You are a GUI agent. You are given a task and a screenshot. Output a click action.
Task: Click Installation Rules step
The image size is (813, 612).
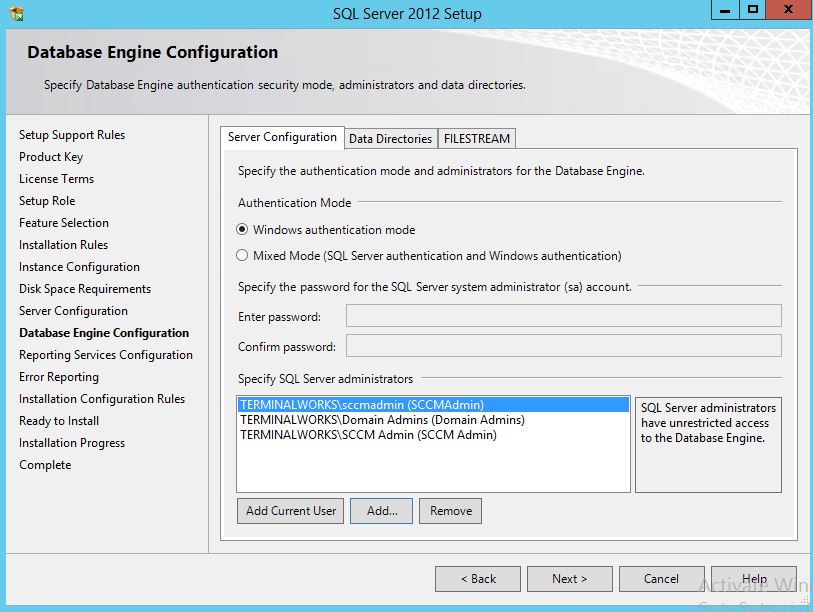[x=63, y=245]
